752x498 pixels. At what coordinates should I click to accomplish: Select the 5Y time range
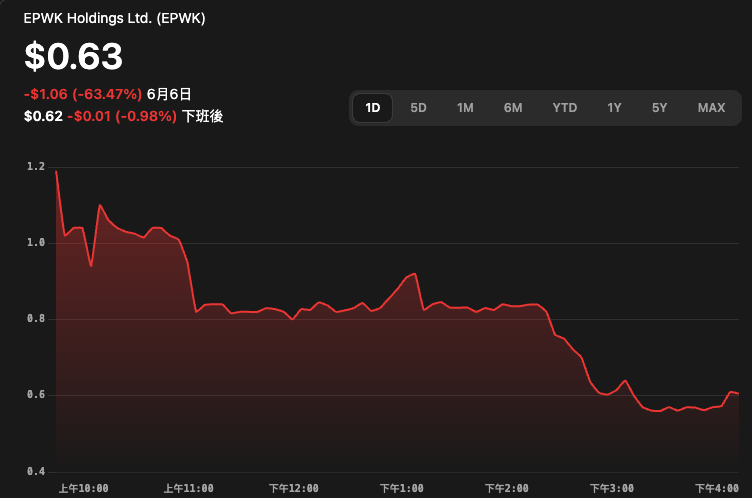tap(659, 108)
